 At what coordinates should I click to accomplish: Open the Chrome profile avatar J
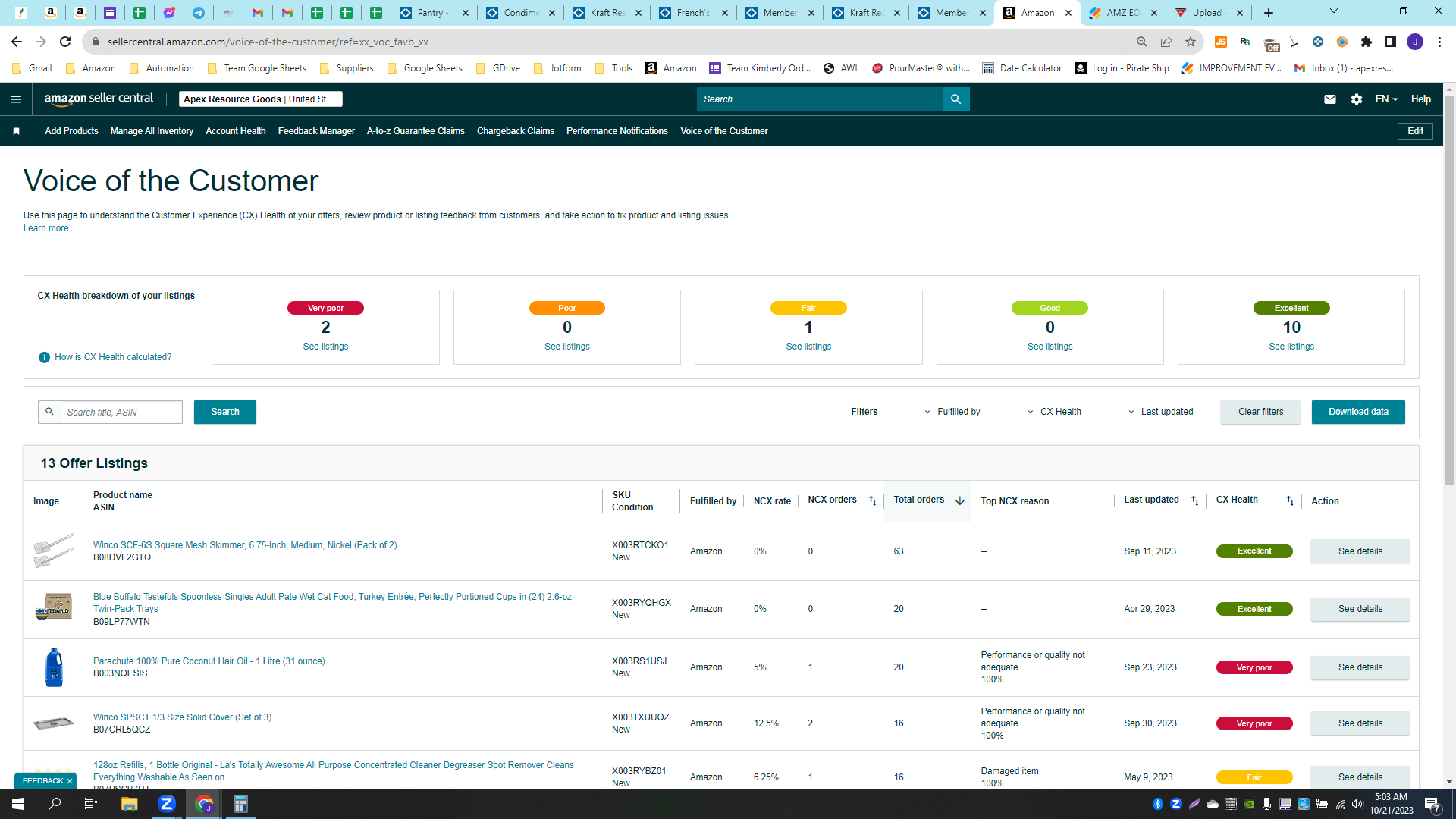[1415, 42]
